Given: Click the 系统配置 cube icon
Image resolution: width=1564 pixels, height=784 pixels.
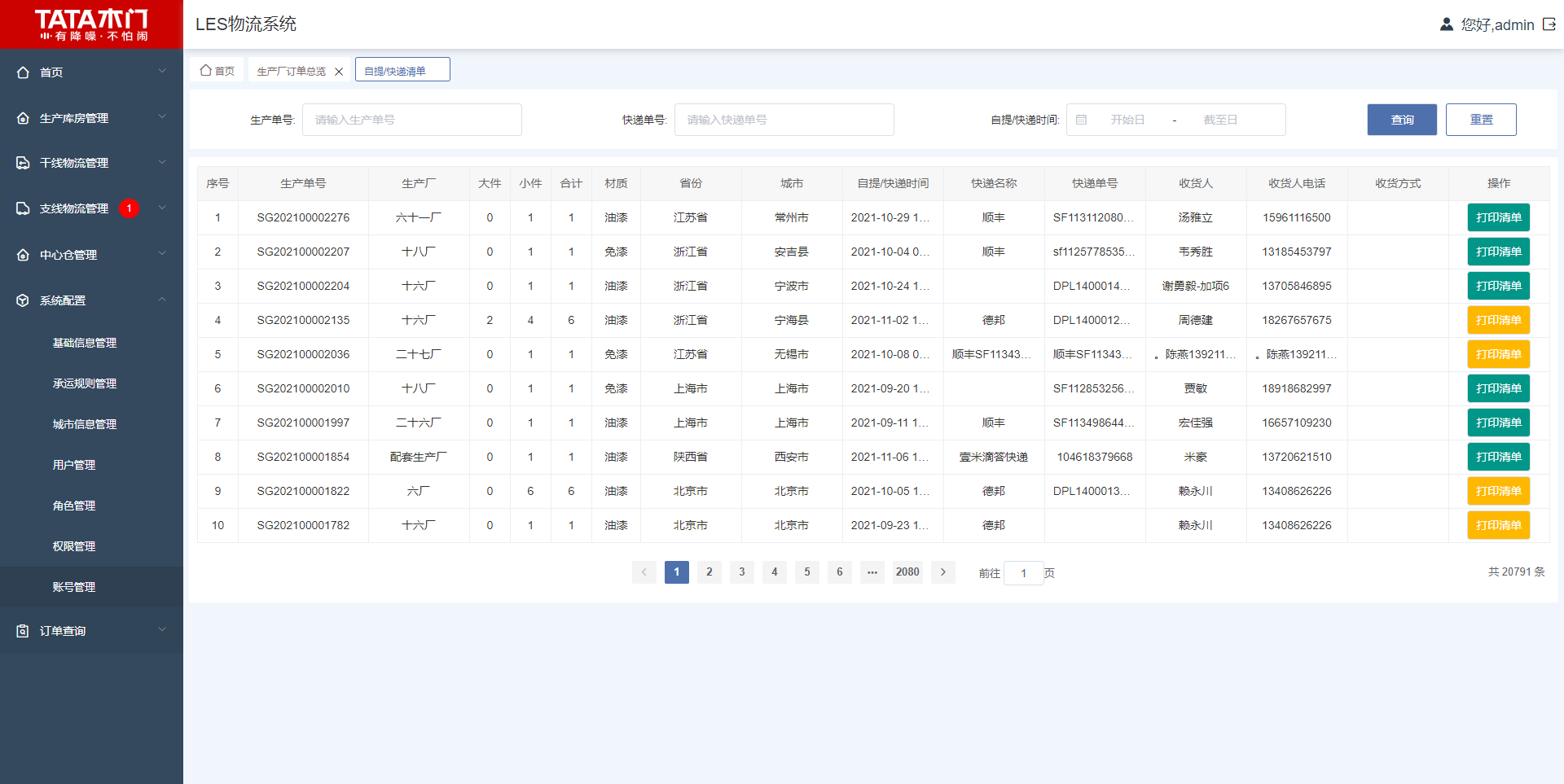Looking at the screenshot, I should [23, 300].
